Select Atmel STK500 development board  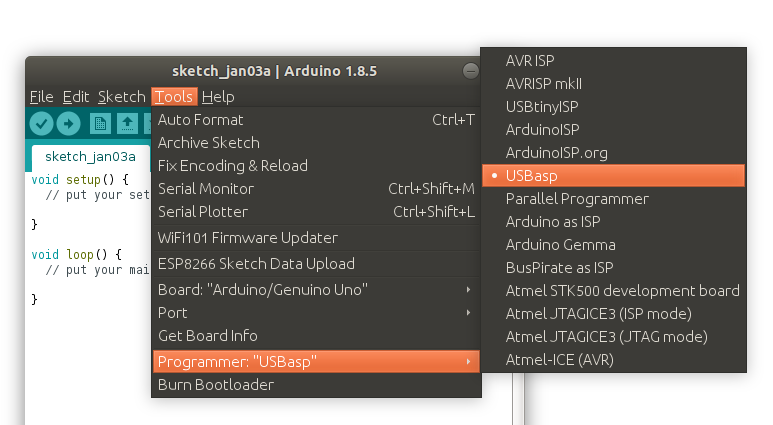[613, 291]
